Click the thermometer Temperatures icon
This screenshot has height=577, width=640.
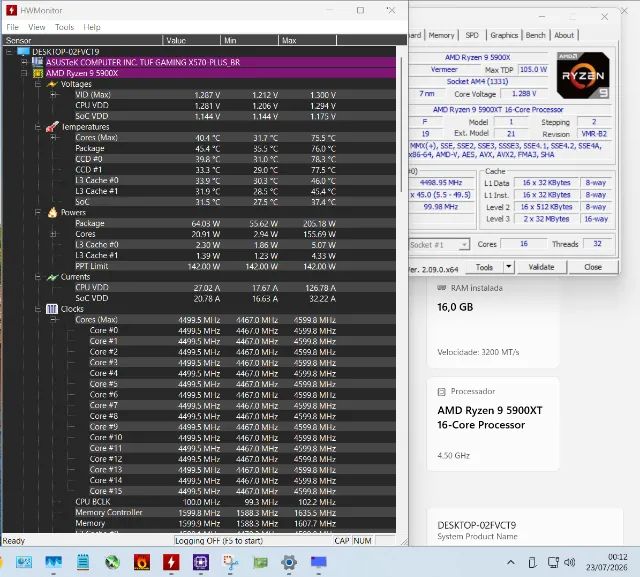tap(52, 127)
